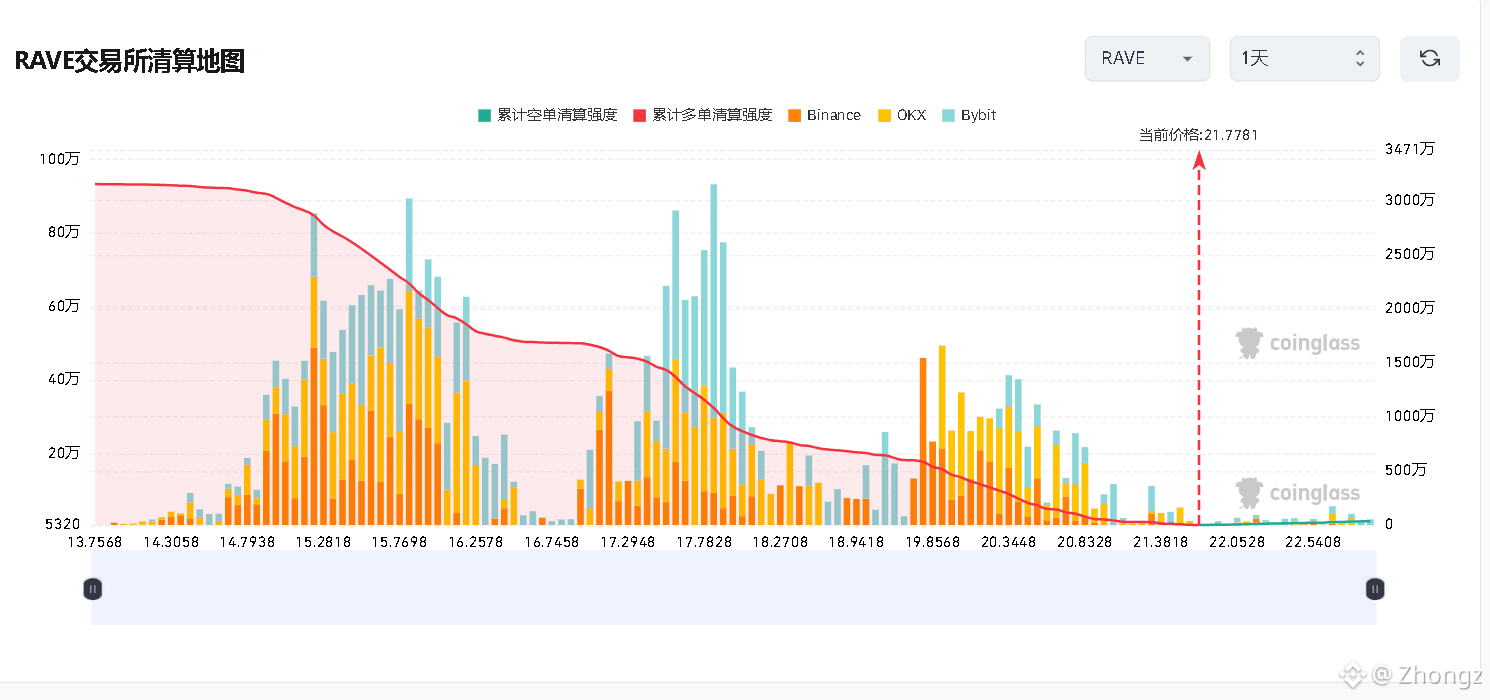Click the right axis value 2500万
This screenshot has width=1490, height=700.
click(1409, 254)
